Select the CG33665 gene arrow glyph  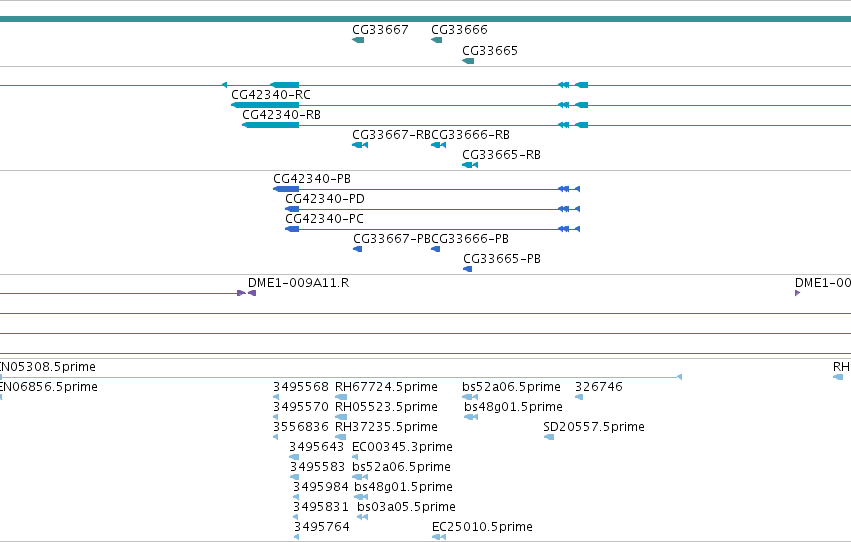pos(468,61)
